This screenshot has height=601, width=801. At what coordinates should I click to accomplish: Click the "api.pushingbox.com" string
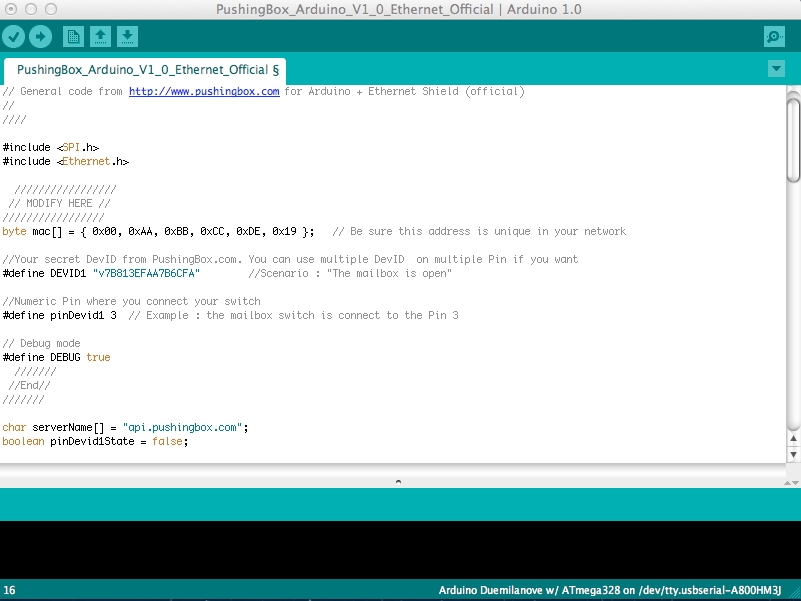[182, 427]
